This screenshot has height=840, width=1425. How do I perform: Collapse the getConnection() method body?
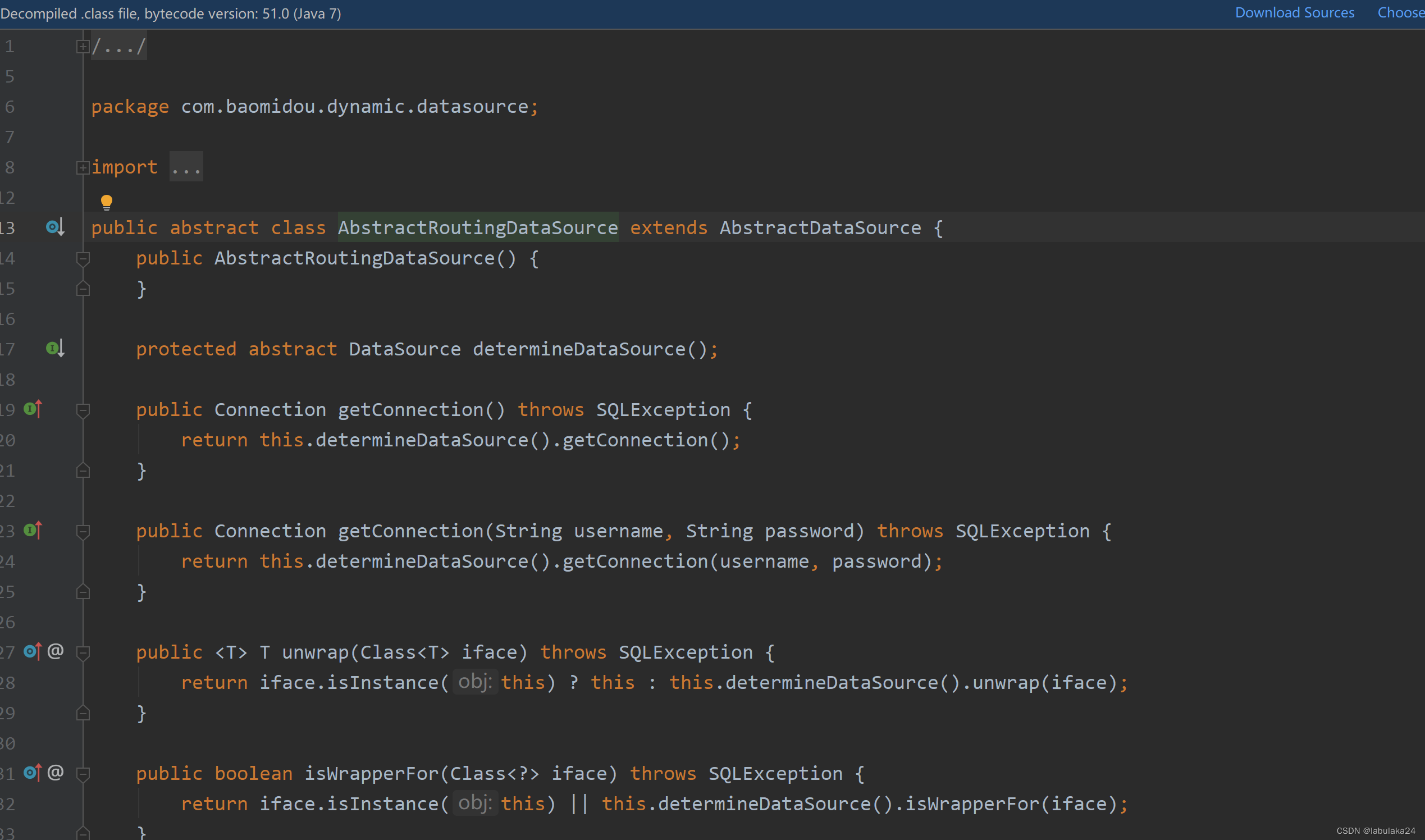click(83, 410)
